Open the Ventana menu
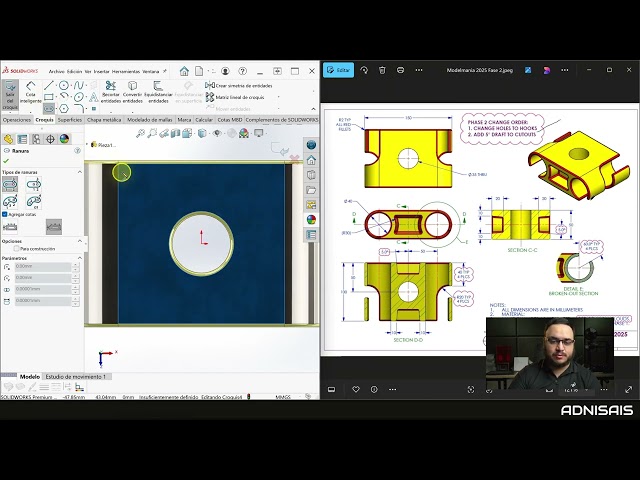 coord(151,71)
